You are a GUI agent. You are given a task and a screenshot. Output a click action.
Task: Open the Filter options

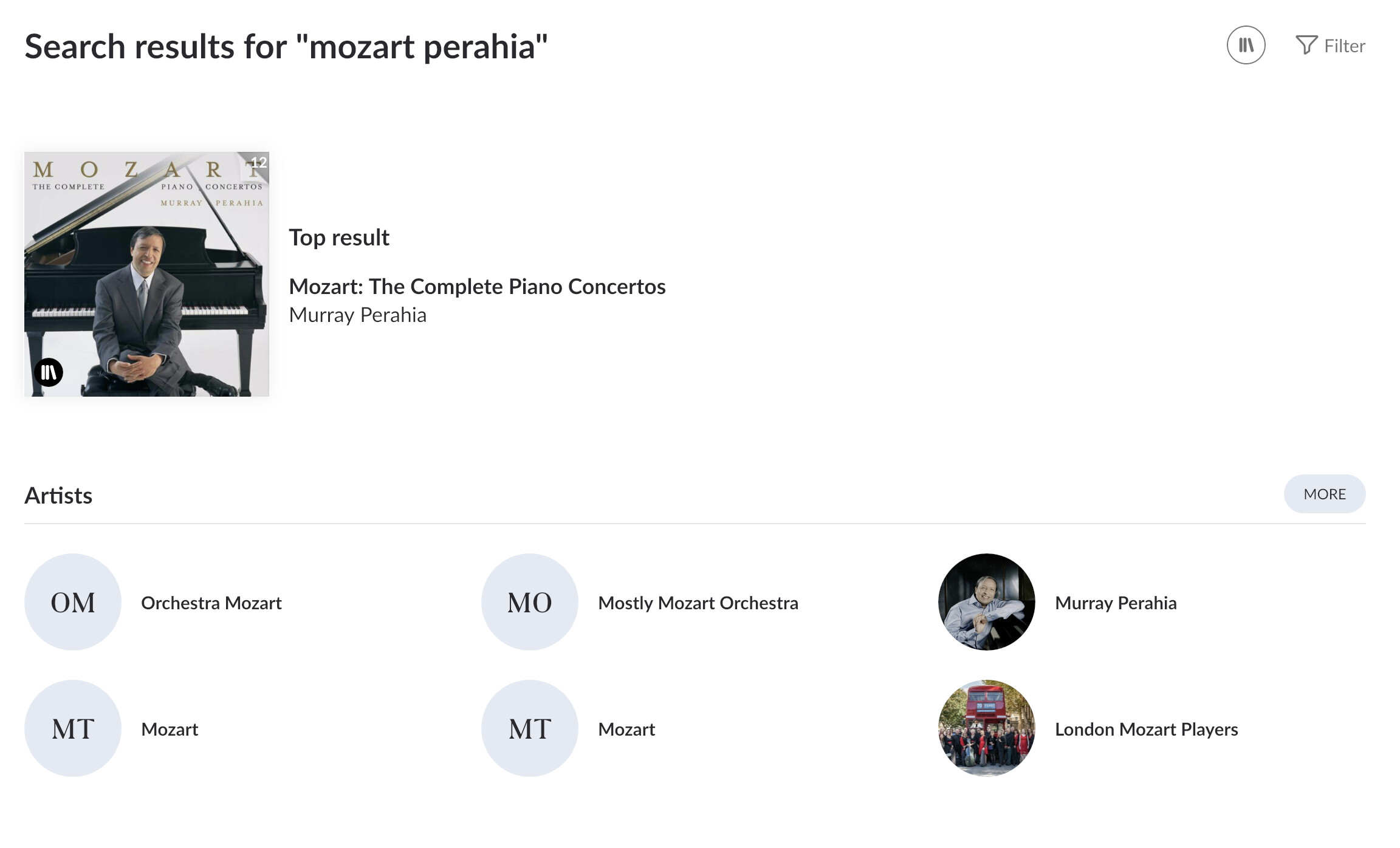(x=1330, y=46)
